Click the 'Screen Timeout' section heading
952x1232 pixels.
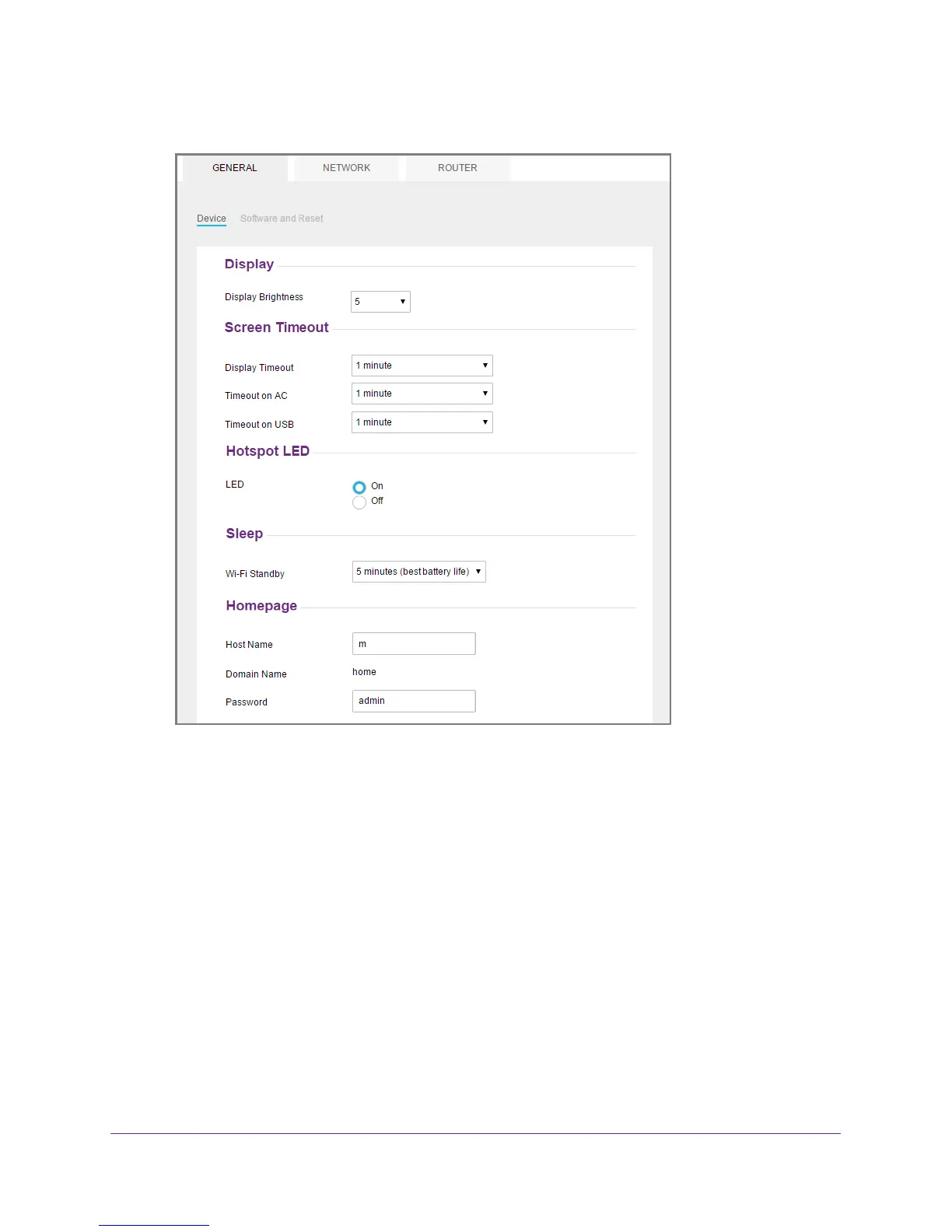click(x=276, y=327)
